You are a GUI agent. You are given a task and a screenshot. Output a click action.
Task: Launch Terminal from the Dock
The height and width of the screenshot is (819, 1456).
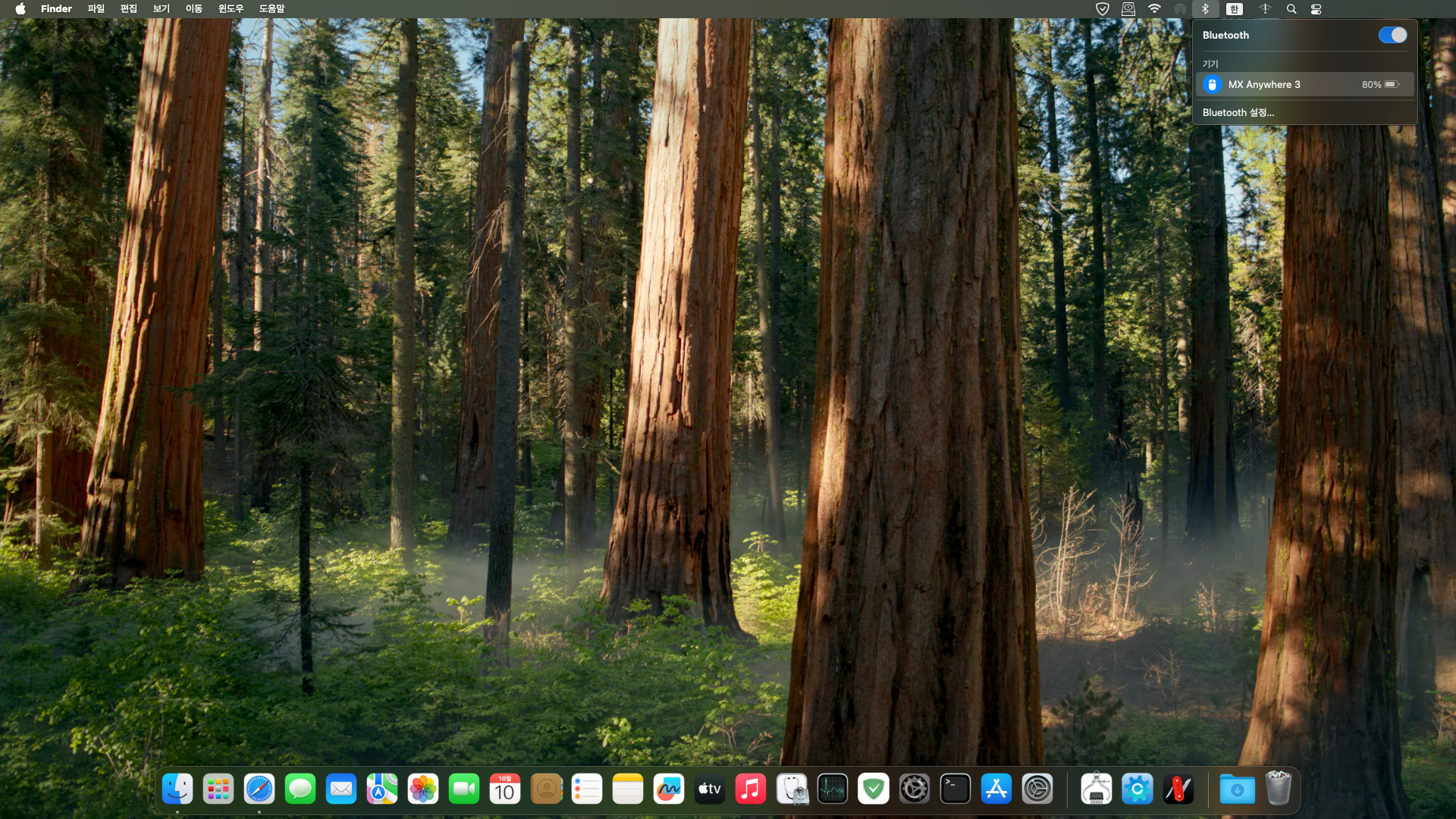(x=955, y=789)
